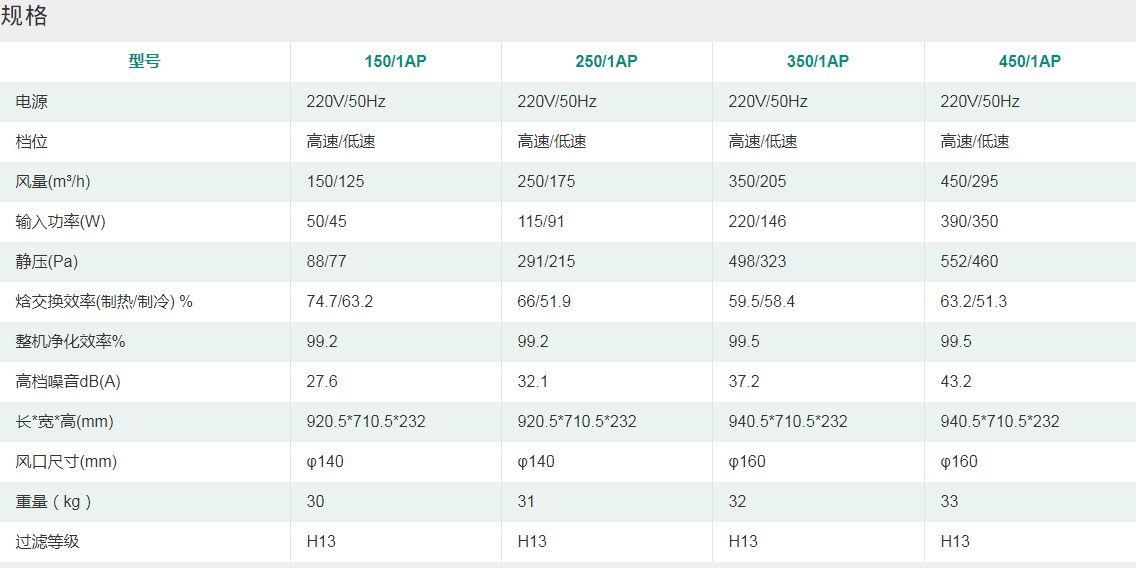This screenshot has height=568, width=1136.
Task: Click the 静压(Pa) row label
Action: point(47,261)
